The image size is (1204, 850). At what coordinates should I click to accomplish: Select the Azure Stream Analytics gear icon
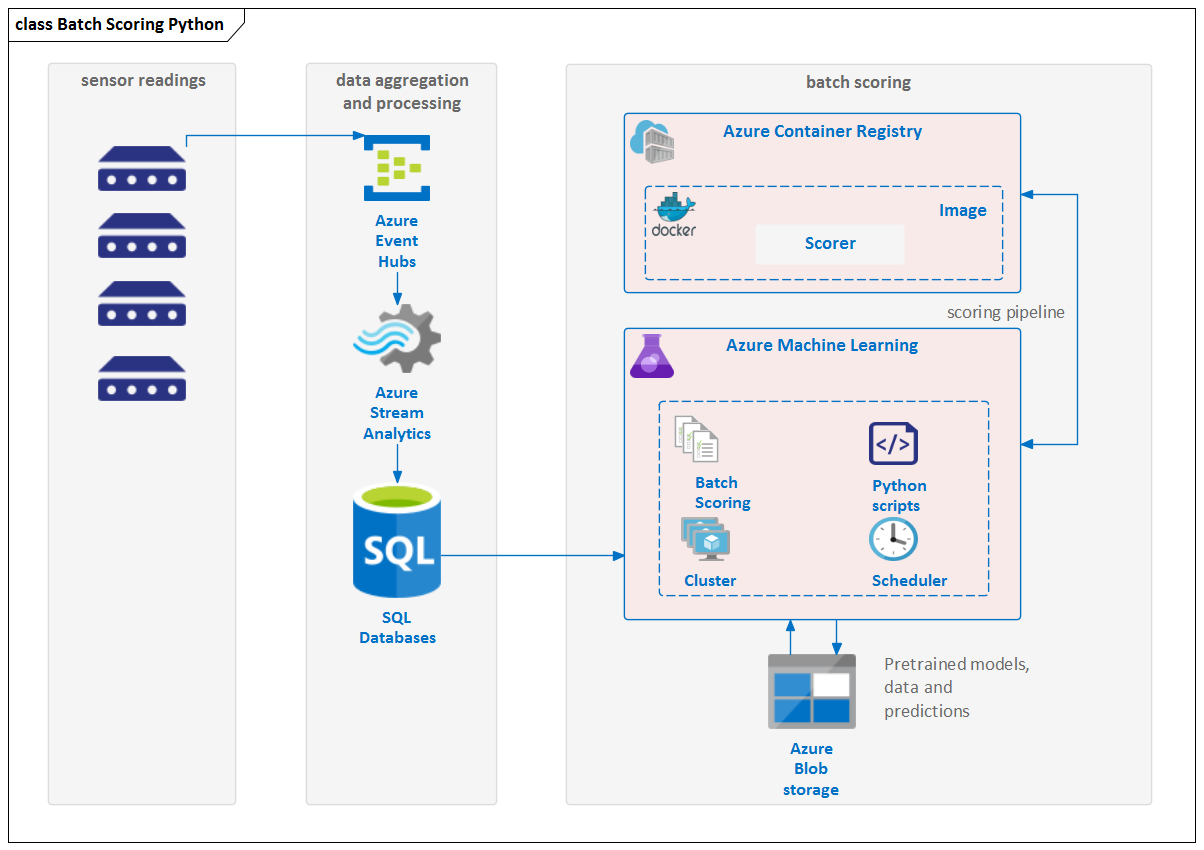397,338
